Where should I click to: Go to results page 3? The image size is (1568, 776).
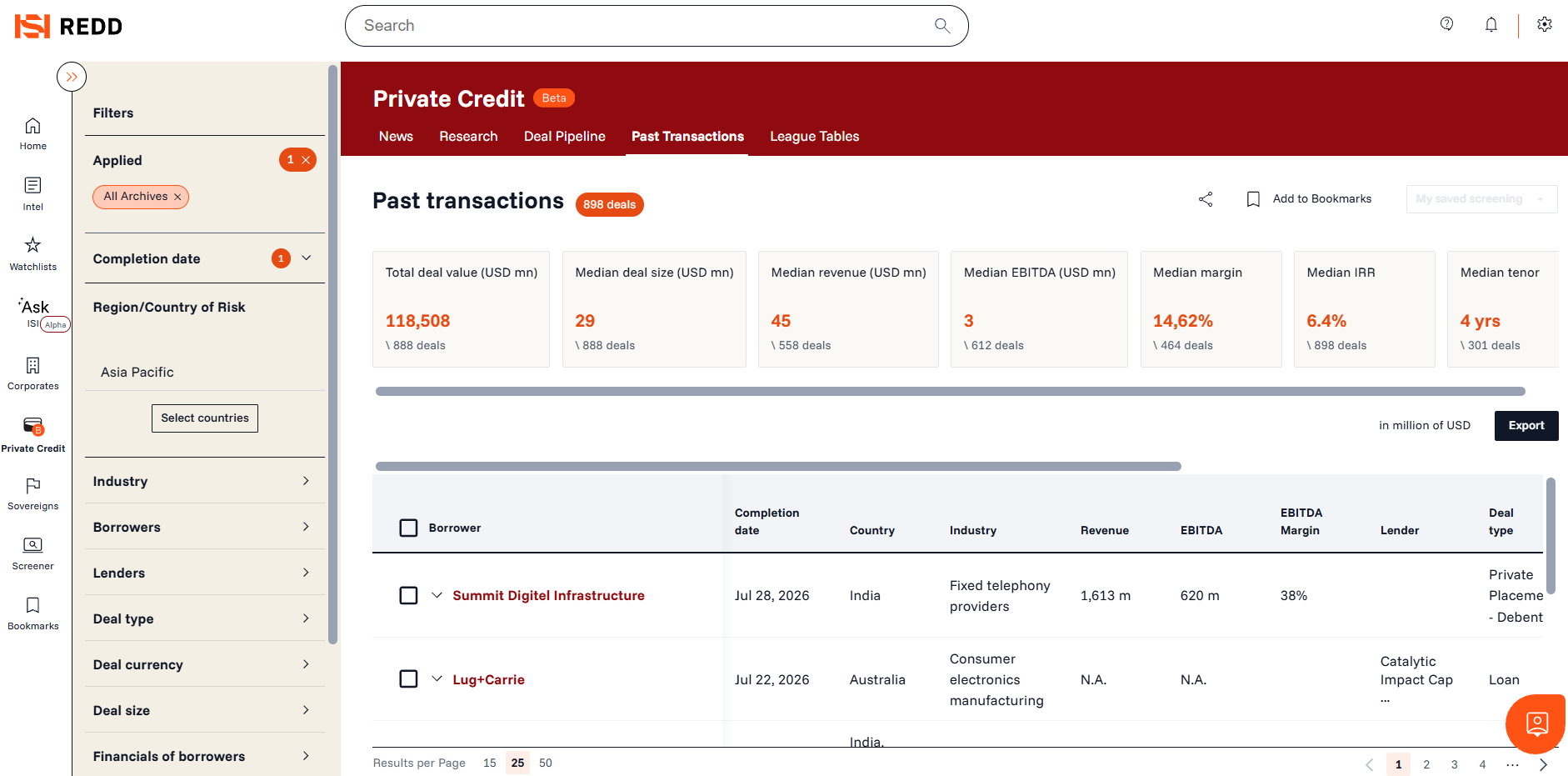point(1455,764)
